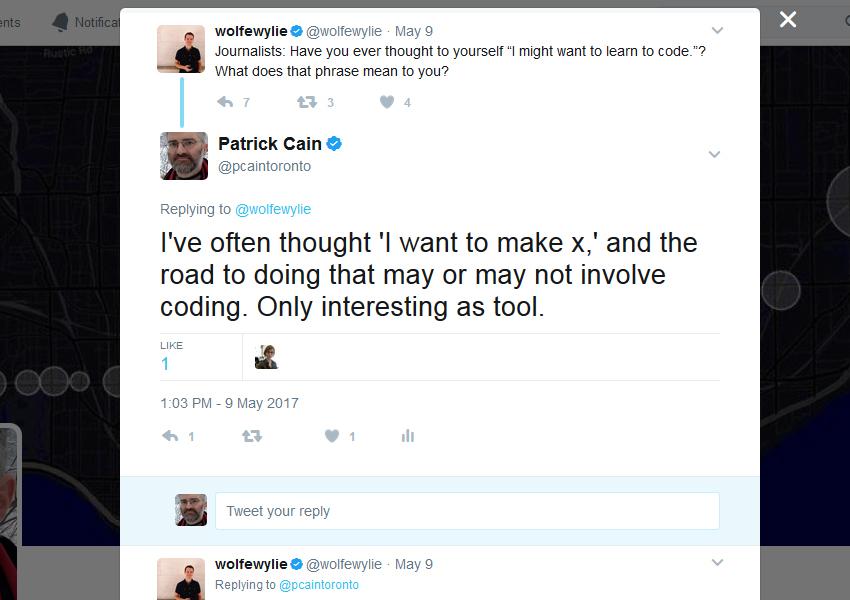Open the dropdown on Patrick Cain's tweet
This screenshot has height=600, width=850.
pyautogui.click(x=714, y=154)
